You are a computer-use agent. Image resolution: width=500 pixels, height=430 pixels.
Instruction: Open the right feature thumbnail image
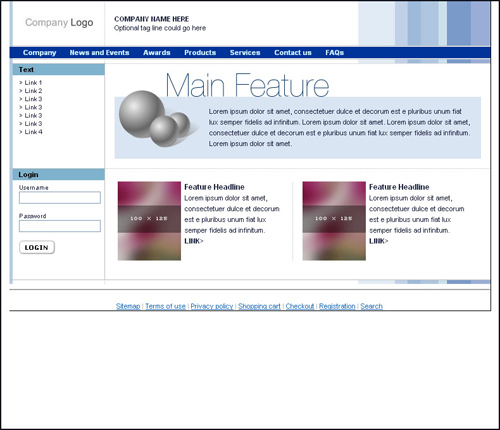334,221
